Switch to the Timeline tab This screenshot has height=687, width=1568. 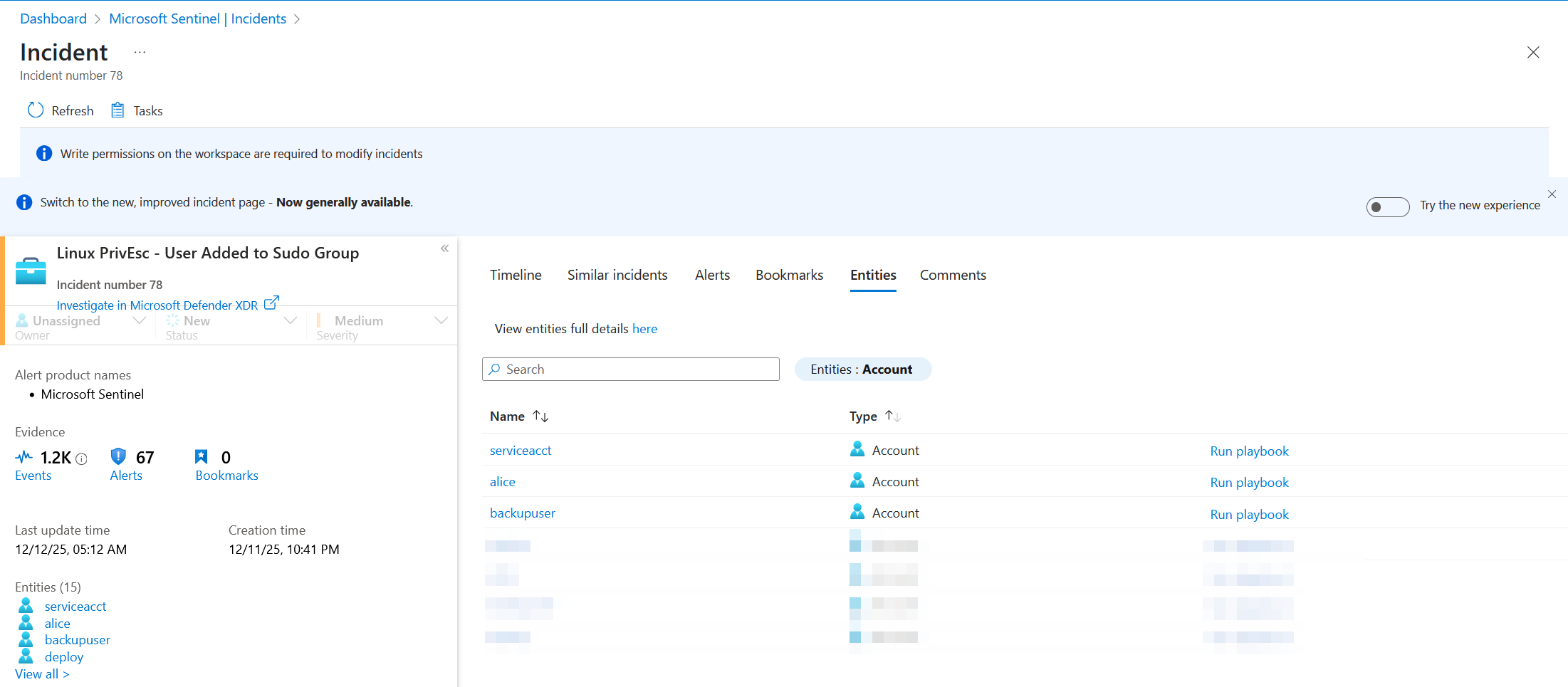516,276
